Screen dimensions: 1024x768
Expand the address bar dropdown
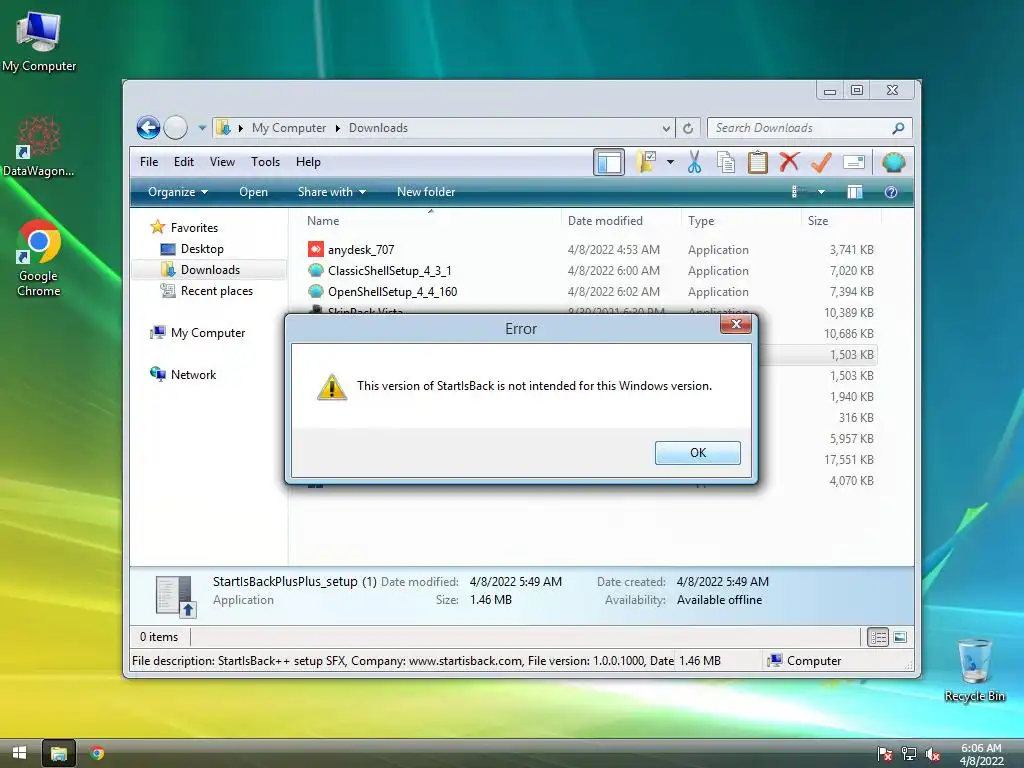[666, 129]
